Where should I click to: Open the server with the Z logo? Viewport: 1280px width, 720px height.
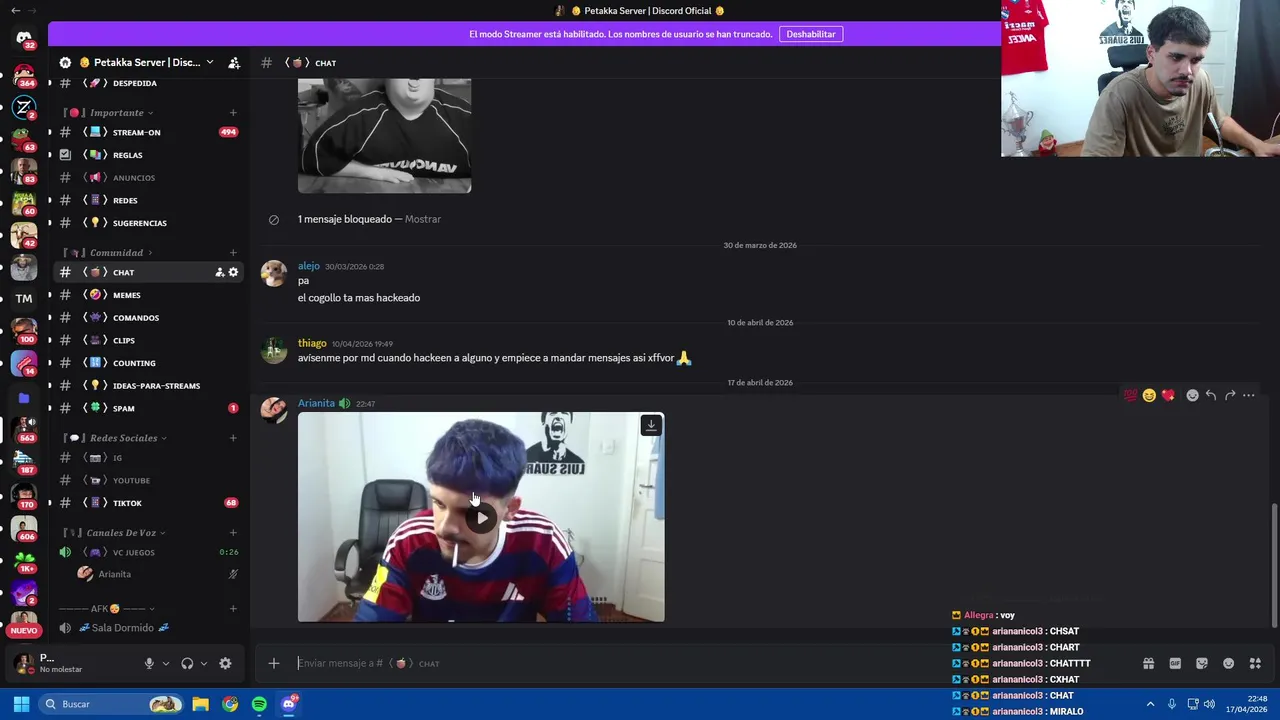24,107
